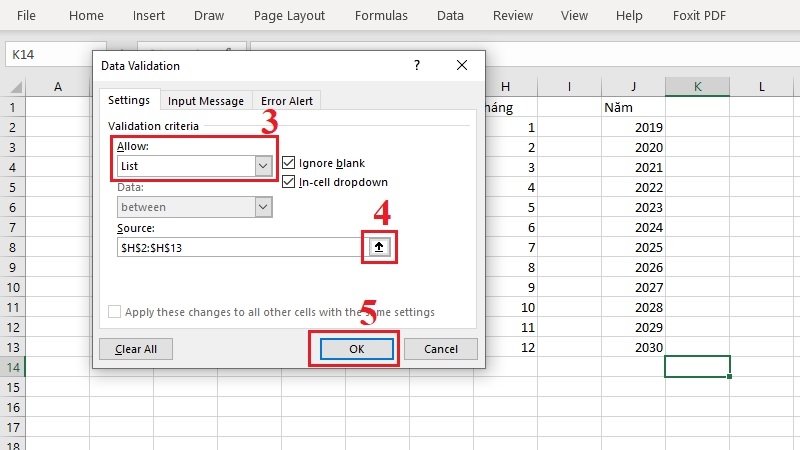This screenshot has height=450, width=800.
Task: Select column K header
Action: pyautogui.click(x=697, y=87)
